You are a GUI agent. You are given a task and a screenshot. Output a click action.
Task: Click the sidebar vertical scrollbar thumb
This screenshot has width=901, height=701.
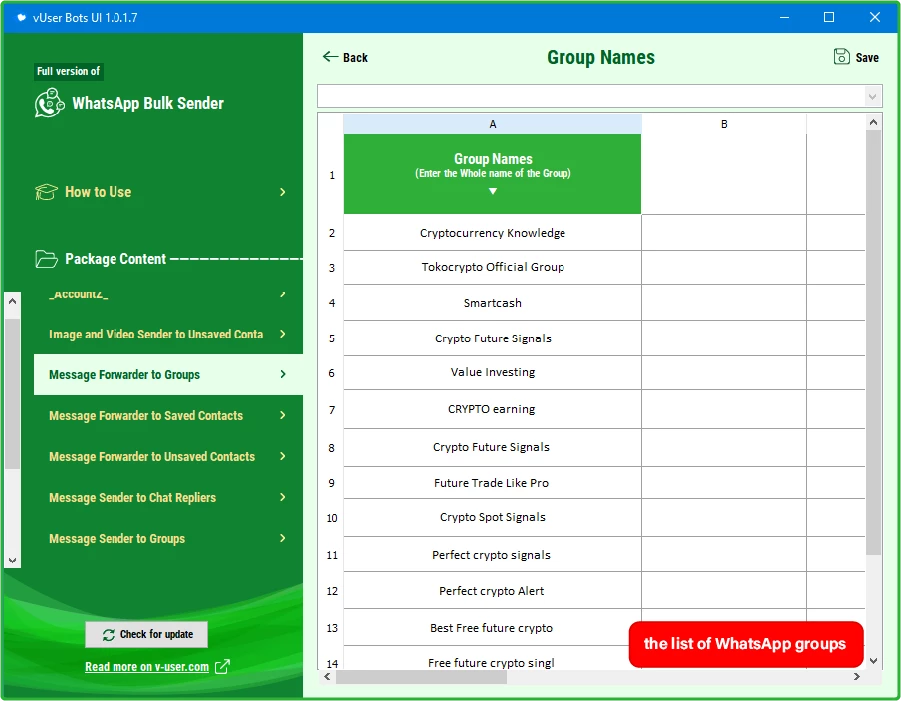click(13, 393)
